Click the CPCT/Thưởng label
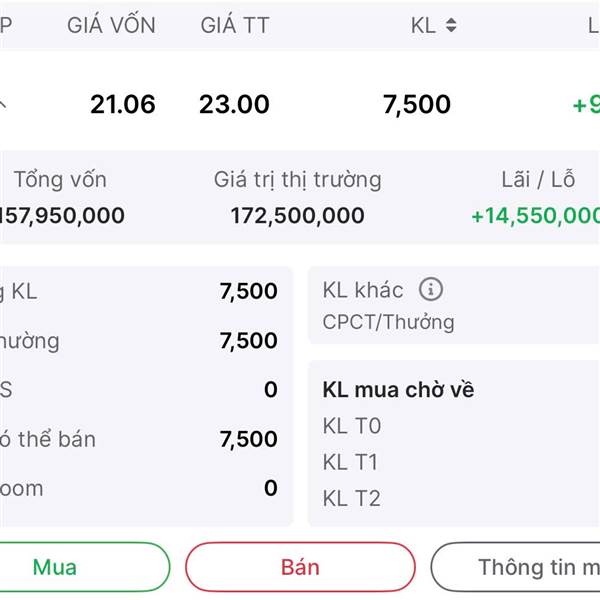Screen dimensions: 600x600 (388, 322)
